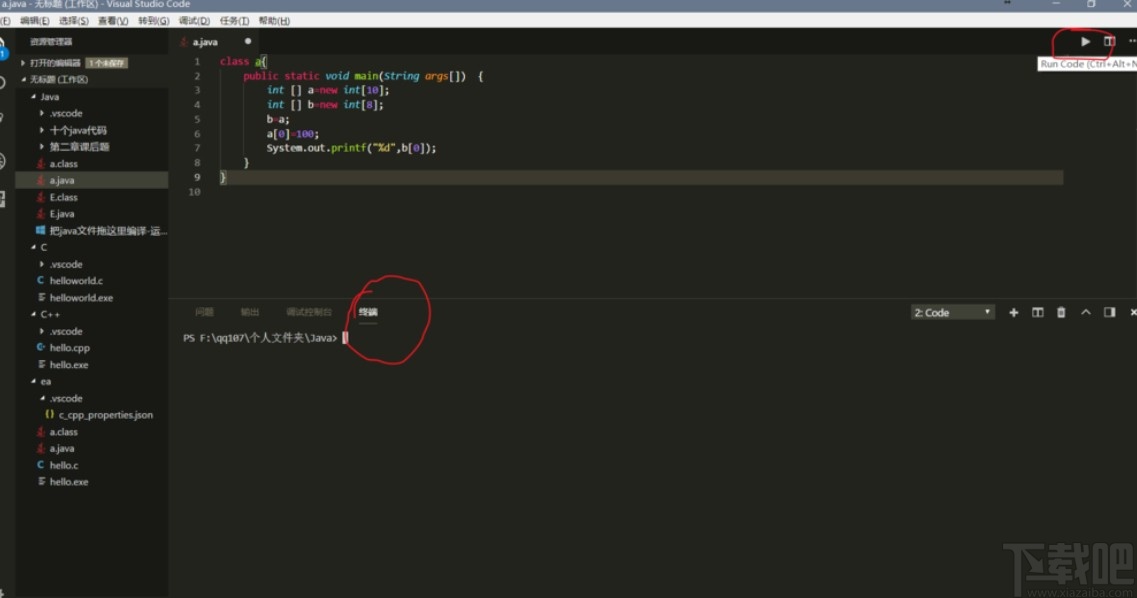
Task: Open the 转到(G) menu
Action: [x=153, y=21]
